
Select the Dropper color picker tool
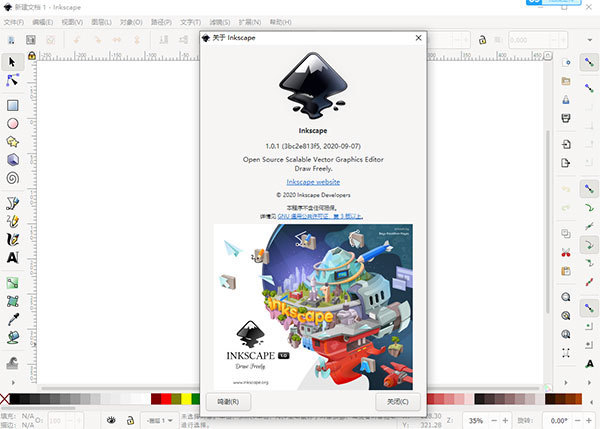tap(13, 319)
